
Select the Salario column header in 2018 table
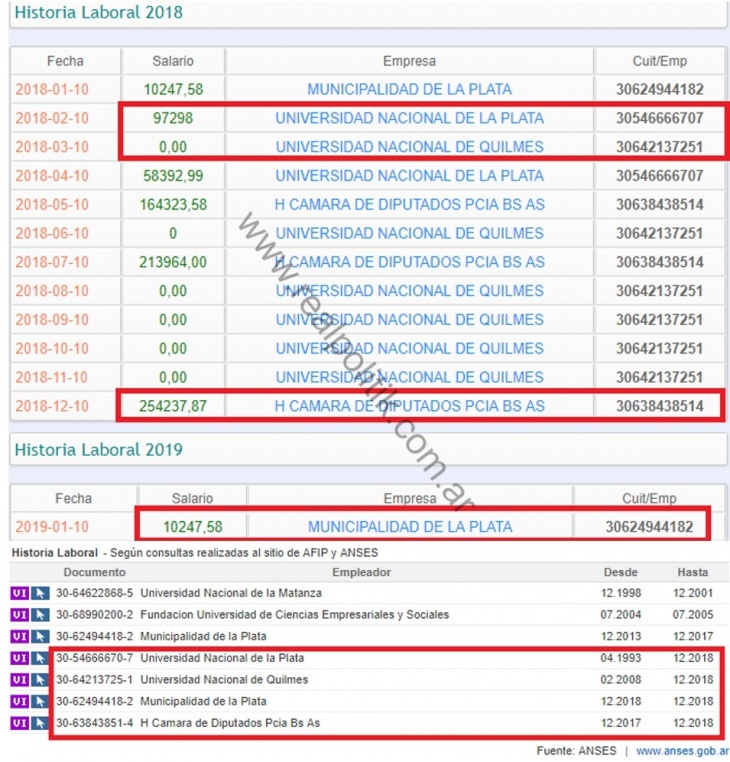click(x=173, y=61)
